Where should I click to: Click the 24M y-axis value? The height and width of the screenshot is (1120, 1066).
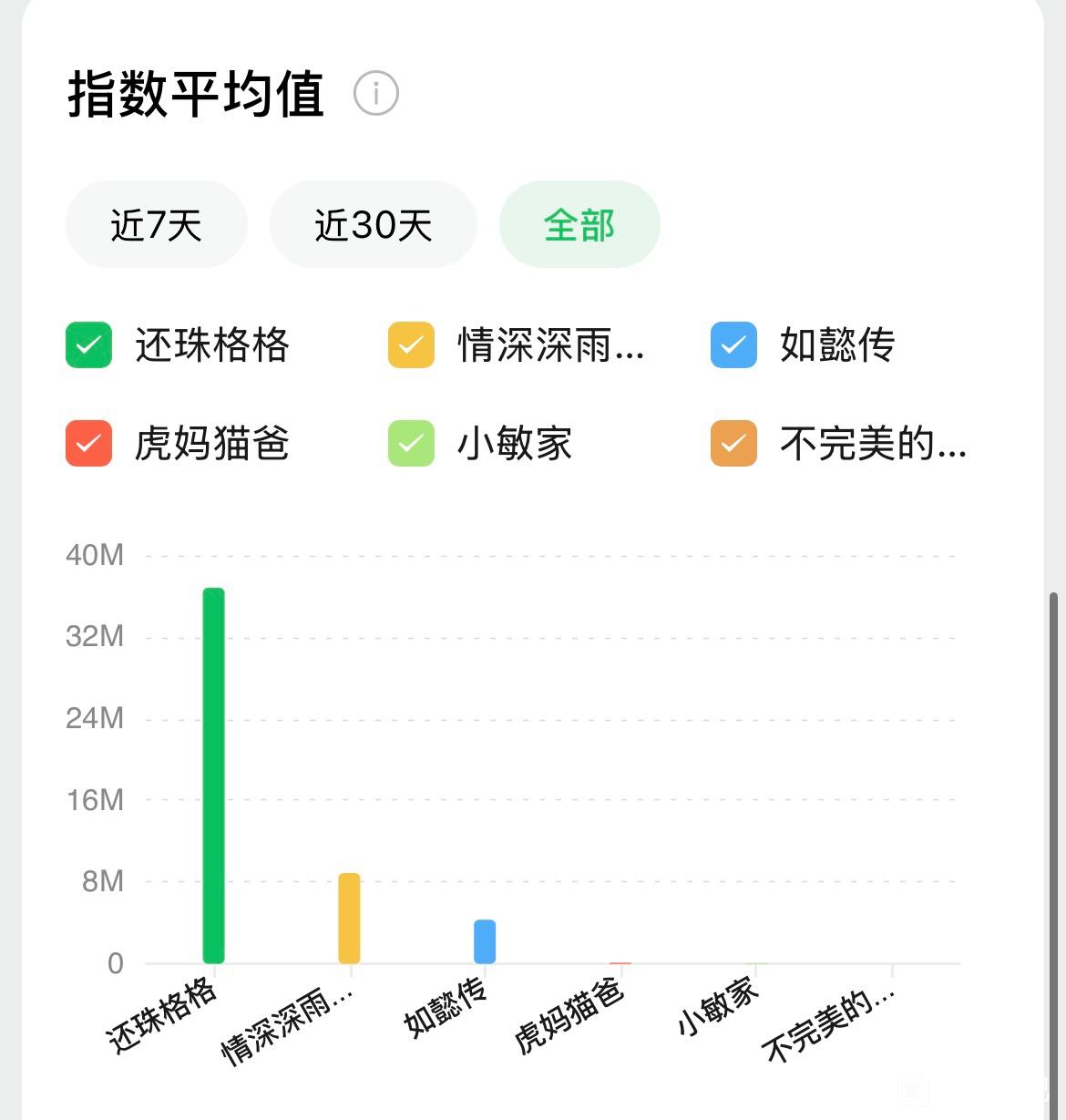pyautogui.click(x=95, y=718)
